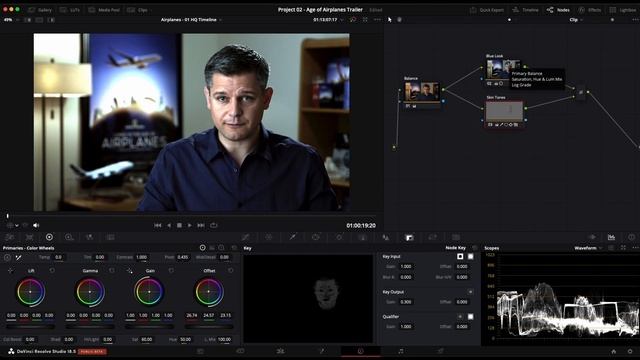The width and height of the screenshot is (640, 360).
Task: Open the Effects panel
Action: pos(589,10)
